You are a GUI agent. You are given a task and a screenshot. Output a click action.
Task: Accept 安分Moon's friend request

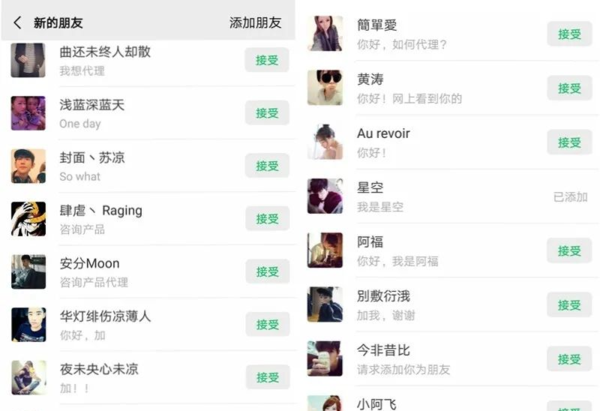coord(267,272)
